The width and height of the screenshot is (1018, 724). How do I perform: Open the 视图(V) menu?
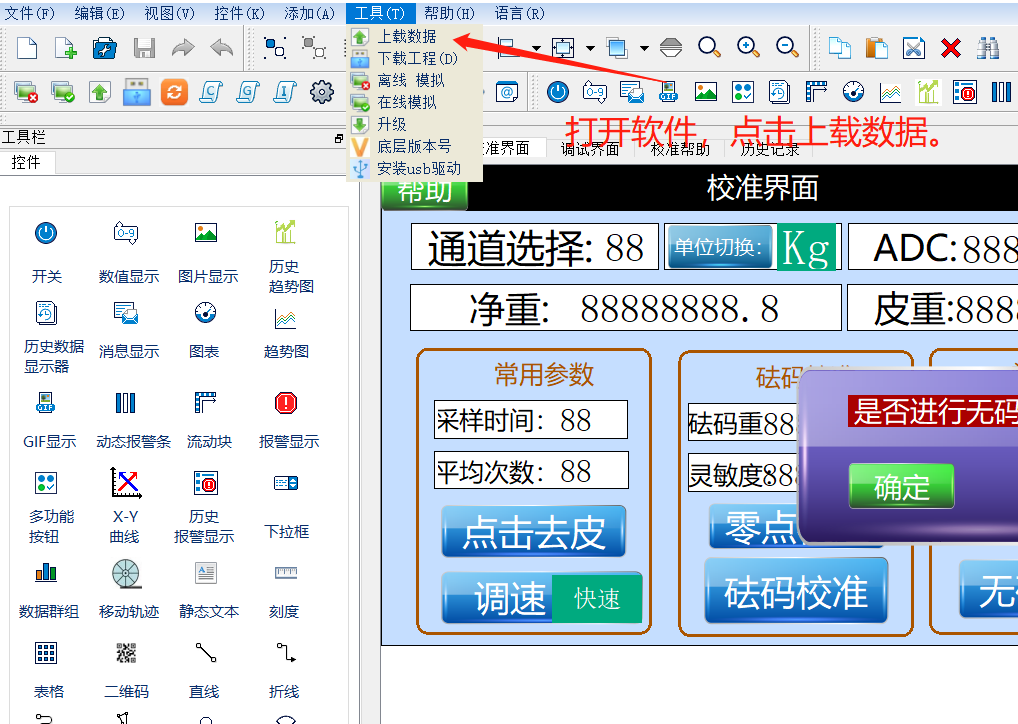169,13
